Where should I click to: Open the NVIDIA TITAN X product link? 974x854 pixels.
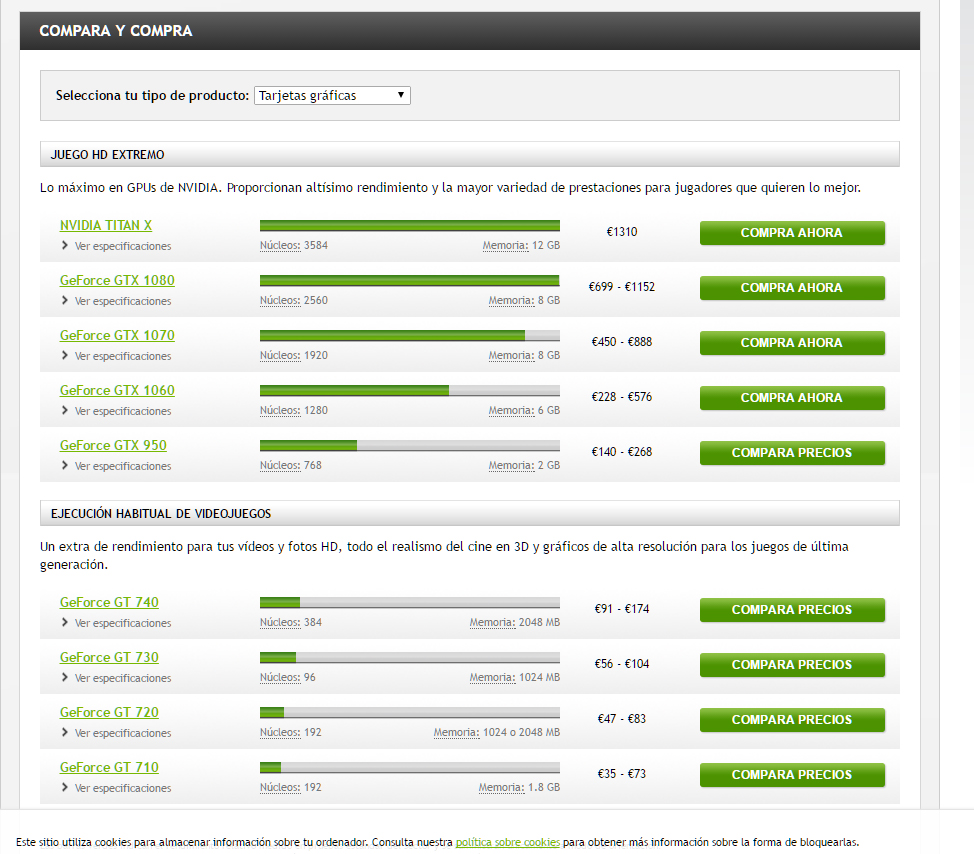point(106,225)
